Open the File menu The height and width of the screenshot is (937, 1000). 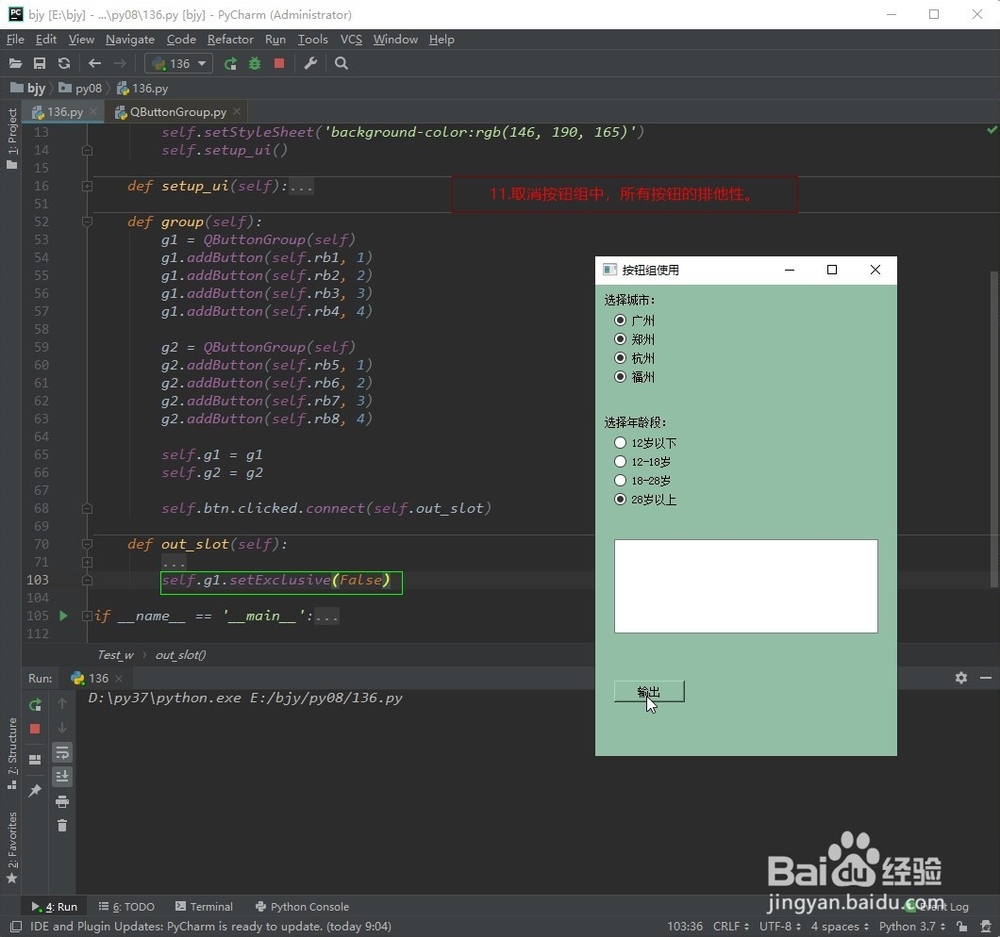point(15,39)
